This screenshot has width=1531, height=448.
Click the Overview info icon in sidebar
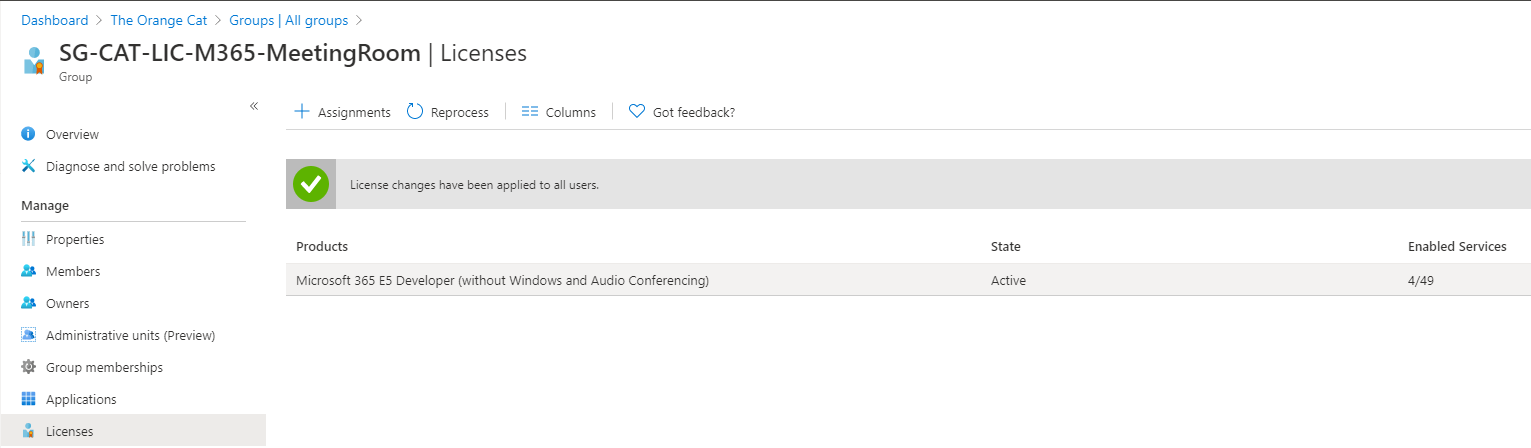[28, 134]
